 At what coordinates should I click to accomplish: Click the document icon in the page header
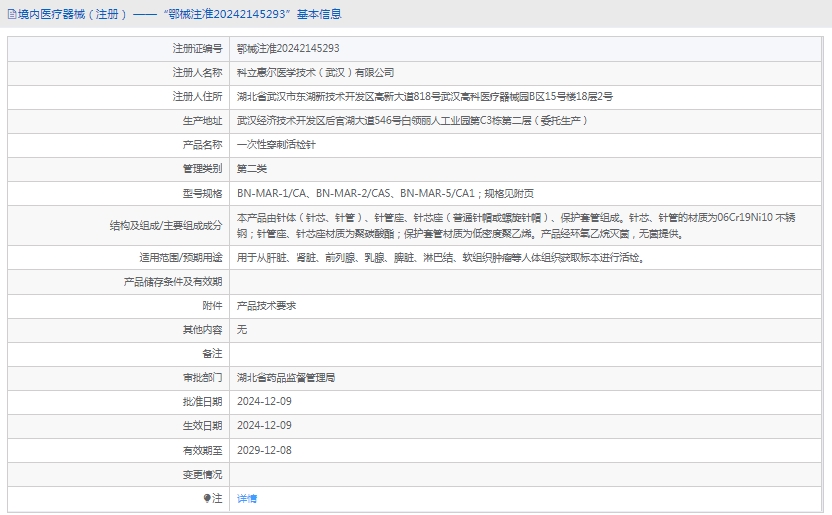point(10,14)
